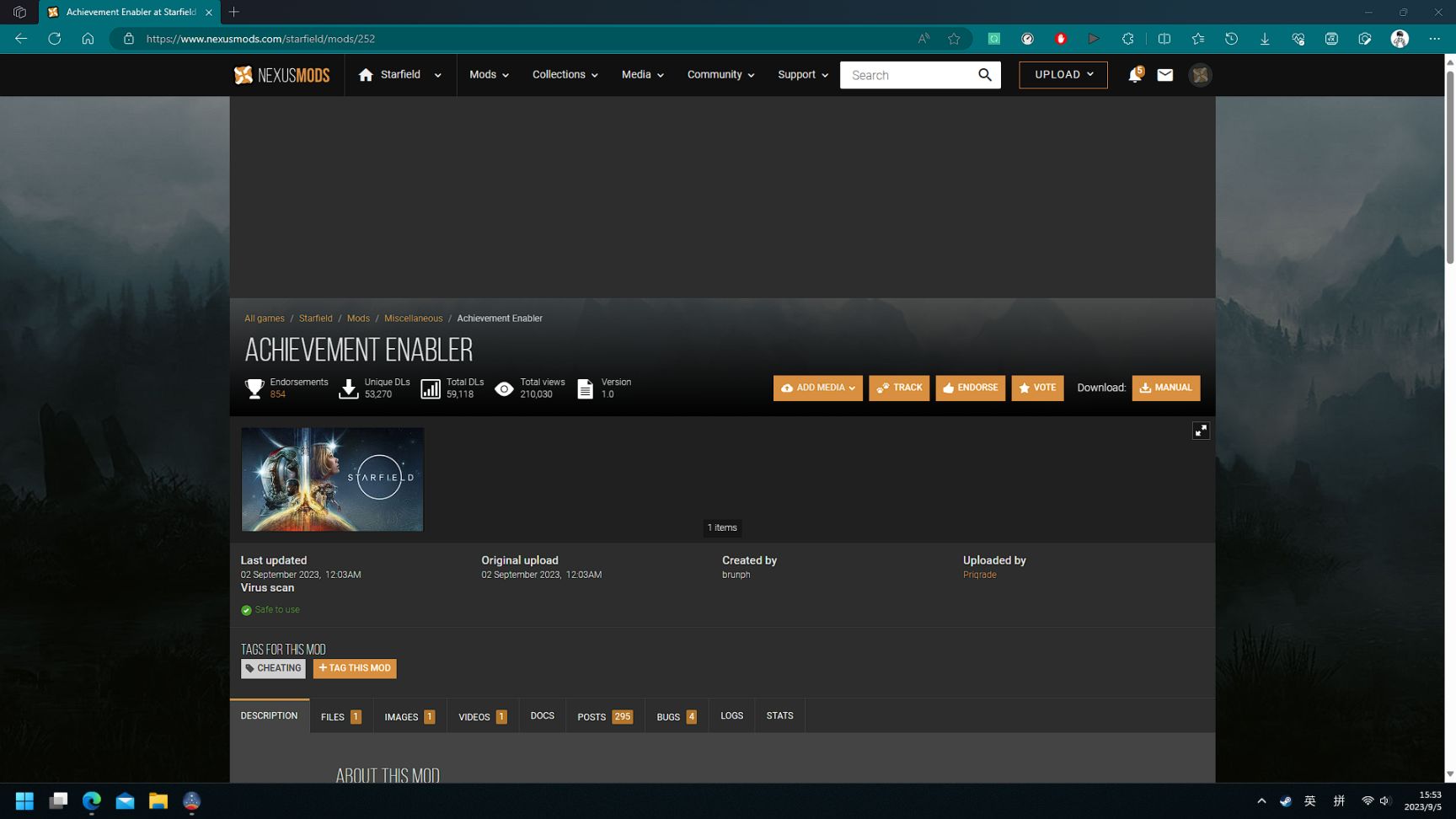Open the user avatar menu on Nexus

point(1200,75)
